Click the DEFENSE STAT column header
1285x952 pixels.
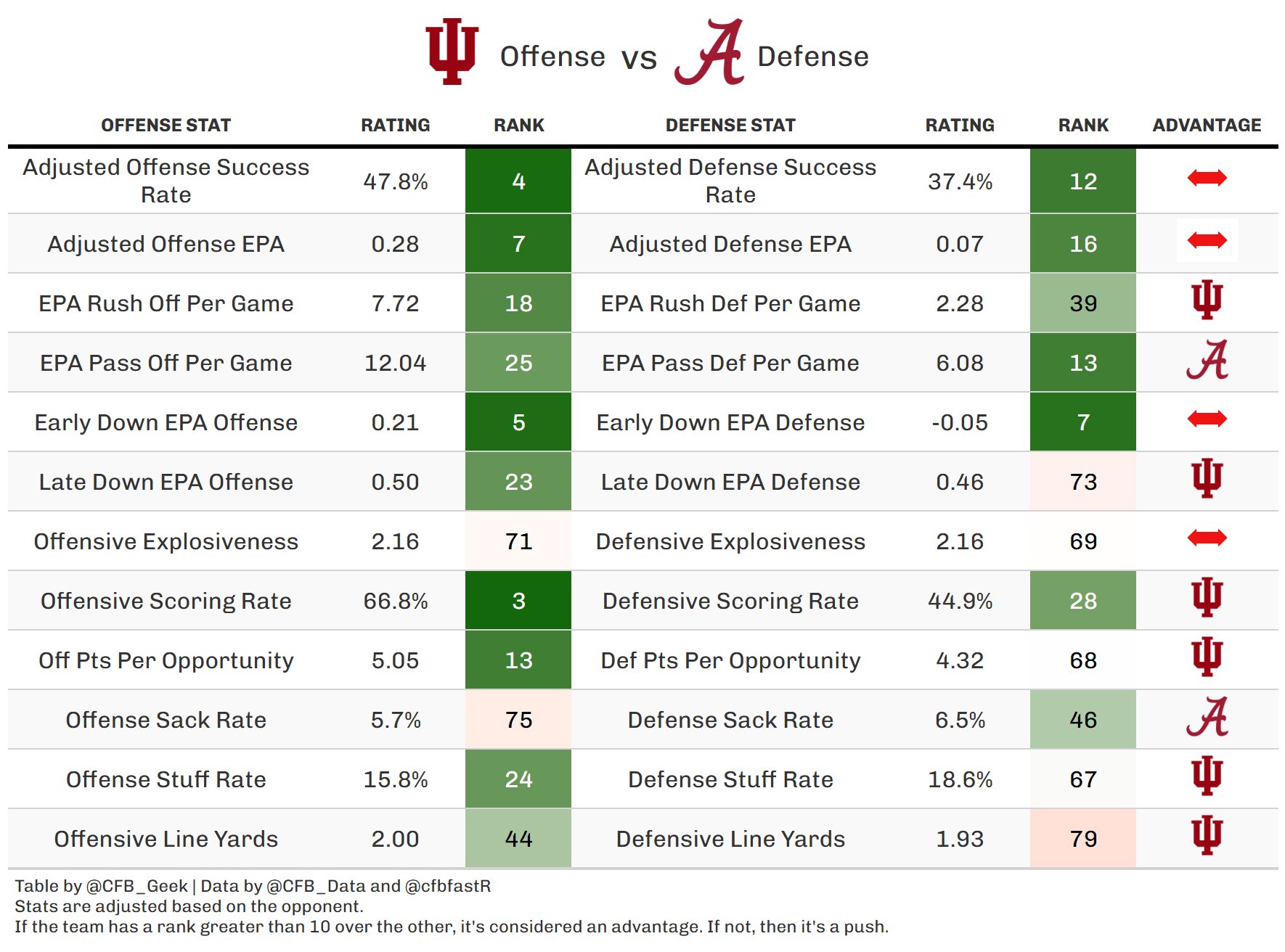click(x=730, y=126)
